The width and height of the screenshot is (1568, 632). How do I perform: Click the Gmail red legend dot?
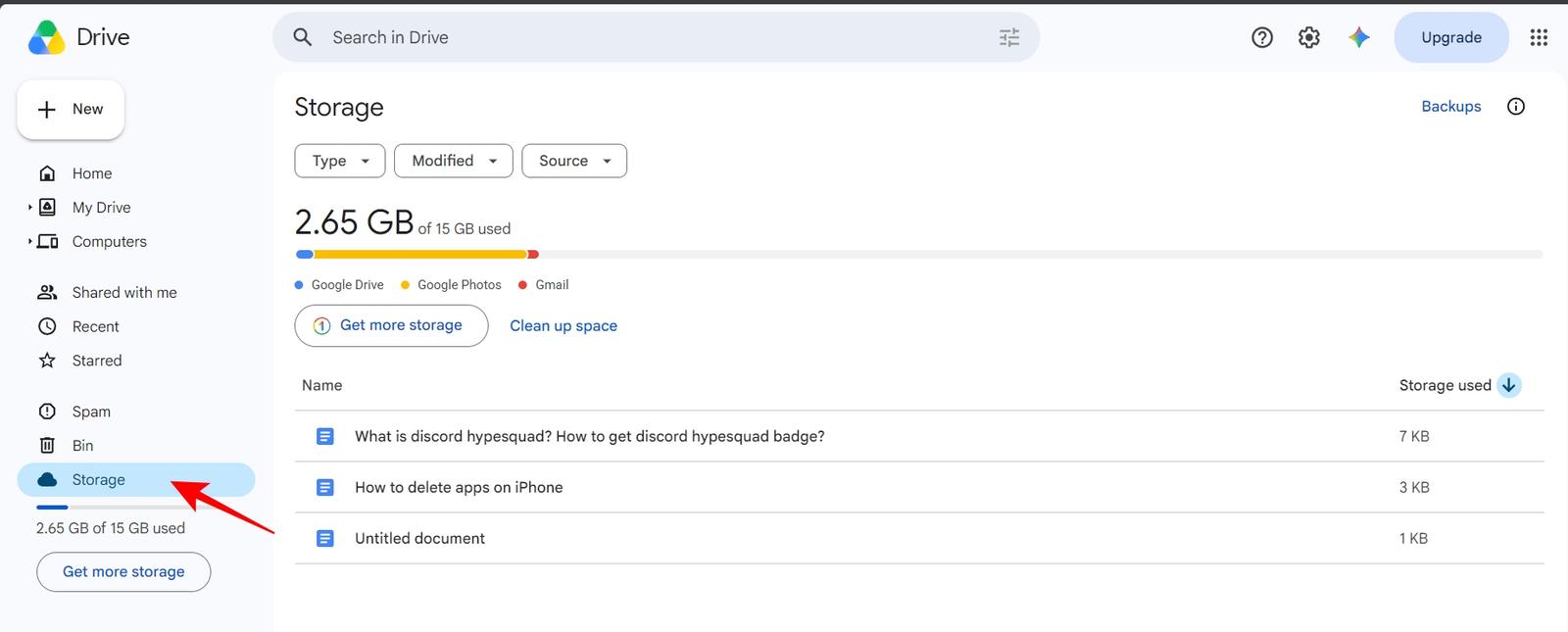tap(522, 285)
